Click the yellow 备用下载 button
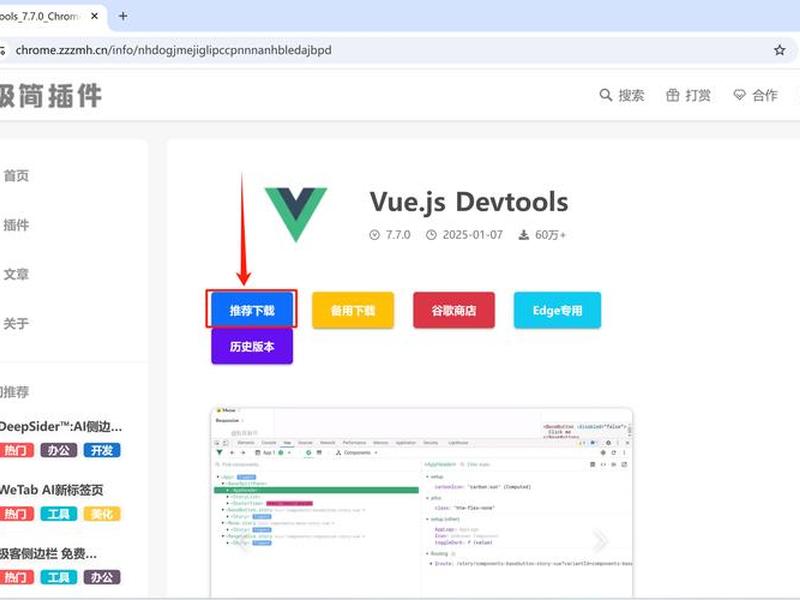The height and width of the screenshot is (600, 800). [353, 310]
